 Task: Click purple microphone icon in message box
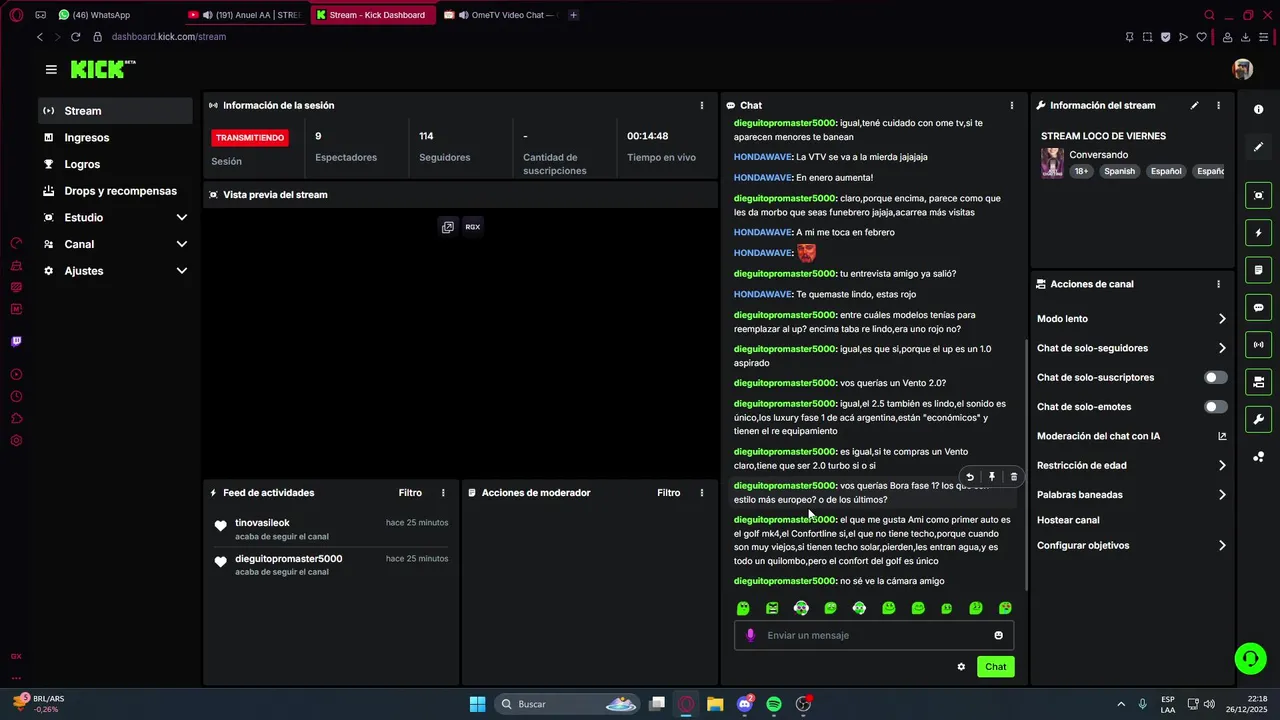pos(750,635)
